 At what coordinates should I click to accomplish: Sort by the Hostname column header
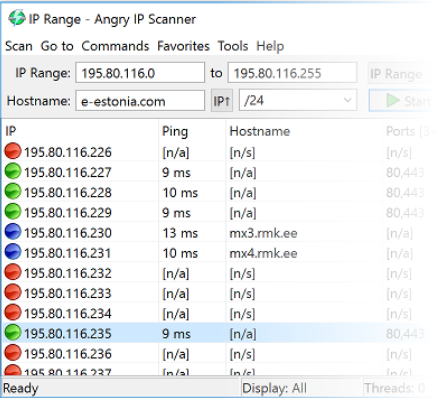(x=304, y=131)
